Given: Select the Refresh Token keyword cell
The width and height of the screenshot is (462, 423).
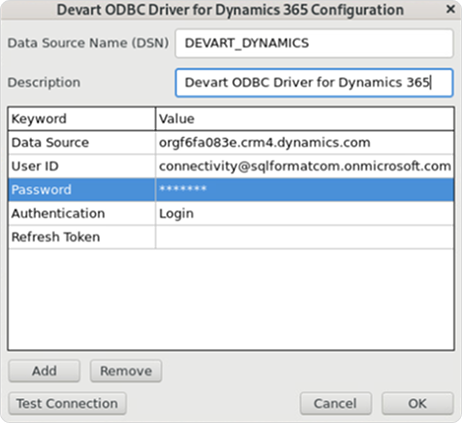Looking at the screenshot, I should tap(82, 237).
